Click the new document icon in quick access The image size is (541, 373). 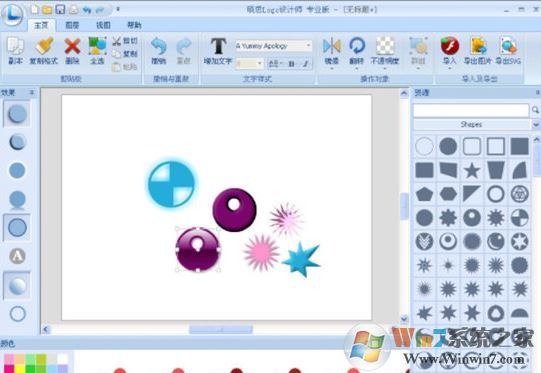coord(35,9)
